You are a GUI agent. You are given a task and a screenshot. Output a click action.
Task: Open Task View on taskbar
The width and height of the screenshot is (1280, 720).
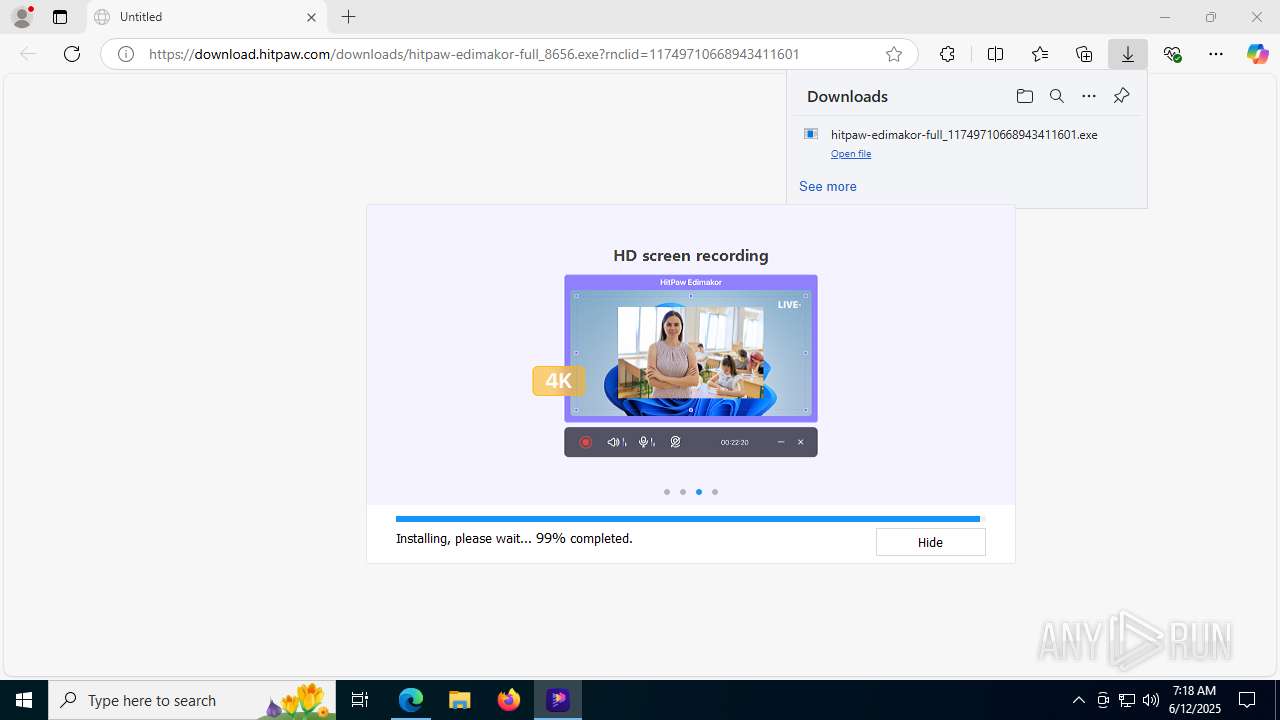pos(360,700)
